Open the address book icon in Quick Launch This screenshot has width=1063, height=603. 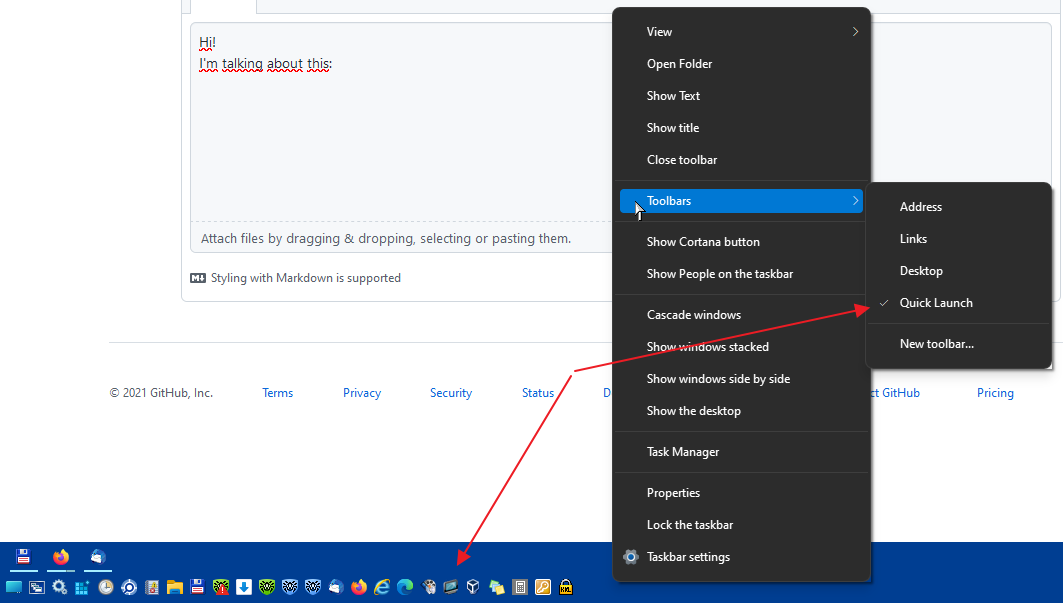[152, 587]
